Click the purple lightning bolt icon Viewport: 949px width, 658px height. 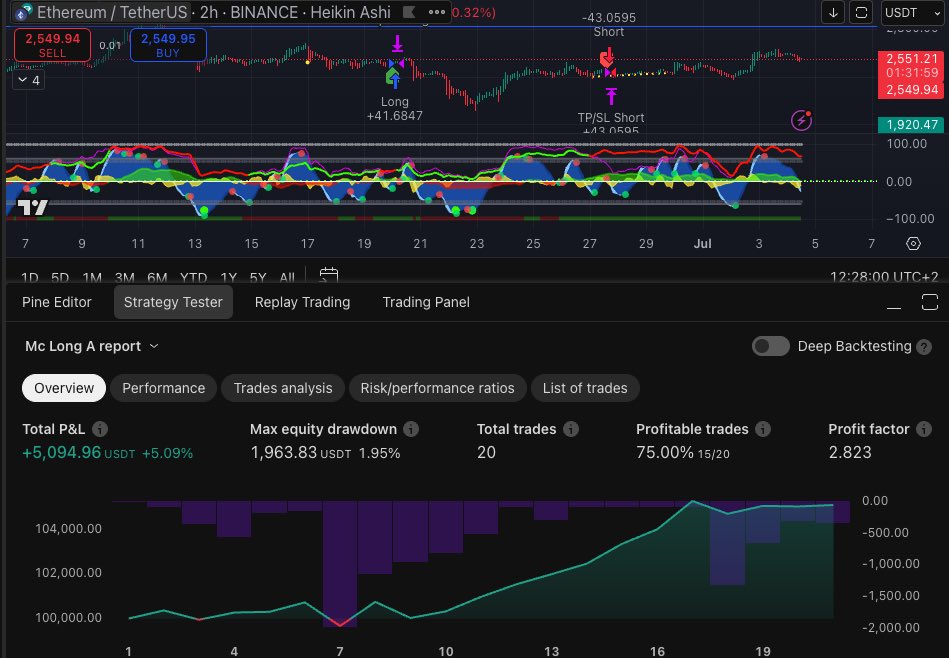801,120
